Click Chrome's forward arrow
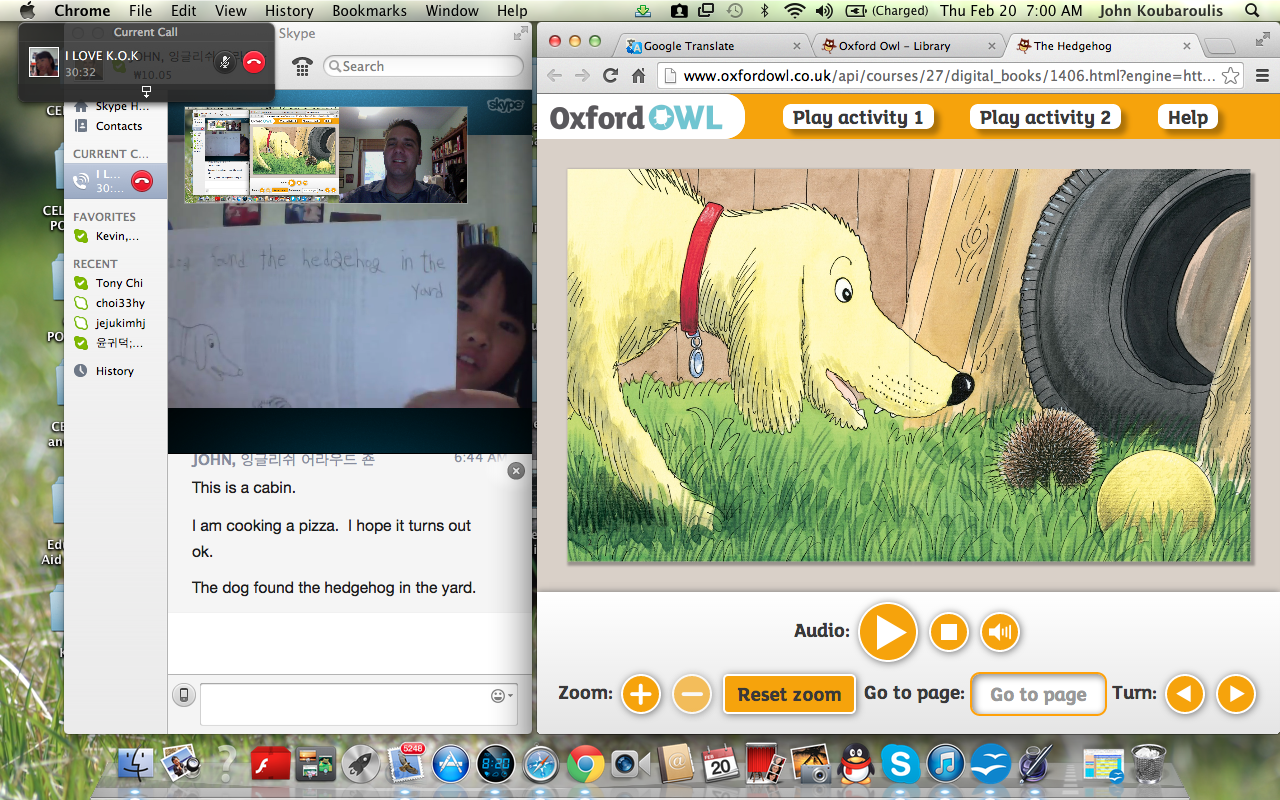This screenshot has width=1280, height=800. pyautogui.click(x=582, y=75)
